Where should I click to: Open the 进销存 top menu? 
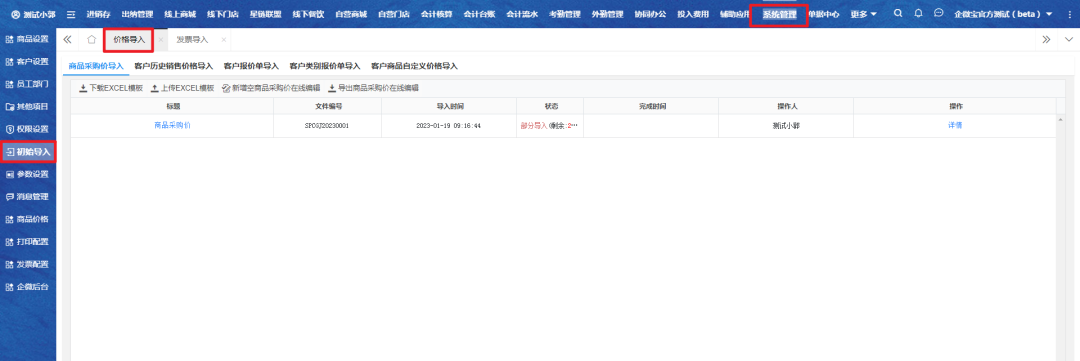pyautogui.click(x=98, y=14)
